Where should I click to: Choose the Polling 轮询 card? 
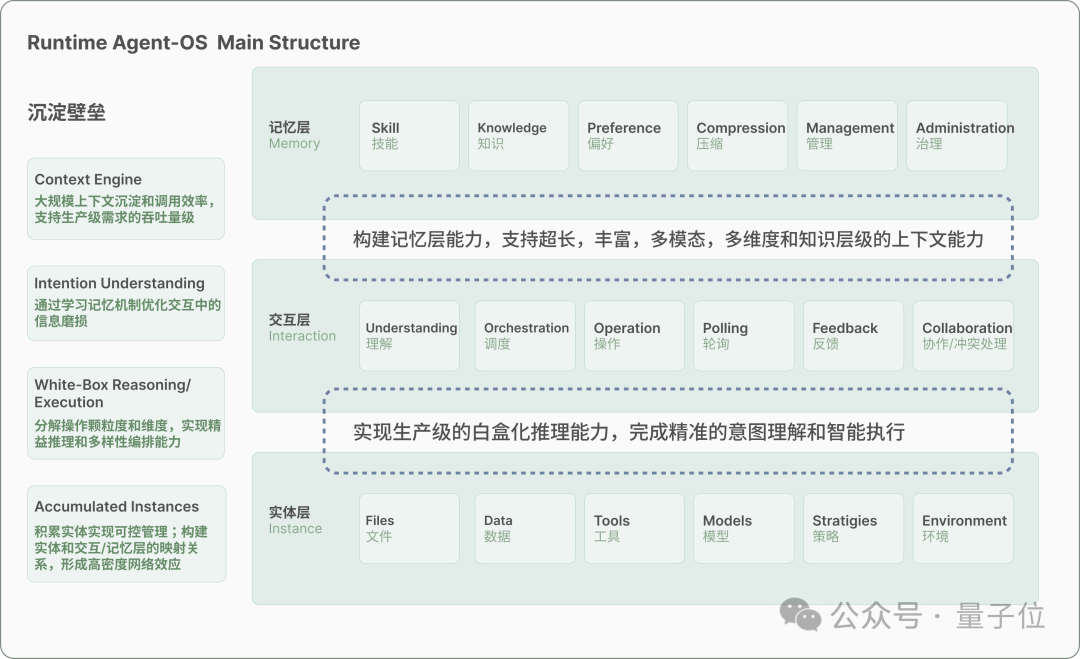point(744,335)
